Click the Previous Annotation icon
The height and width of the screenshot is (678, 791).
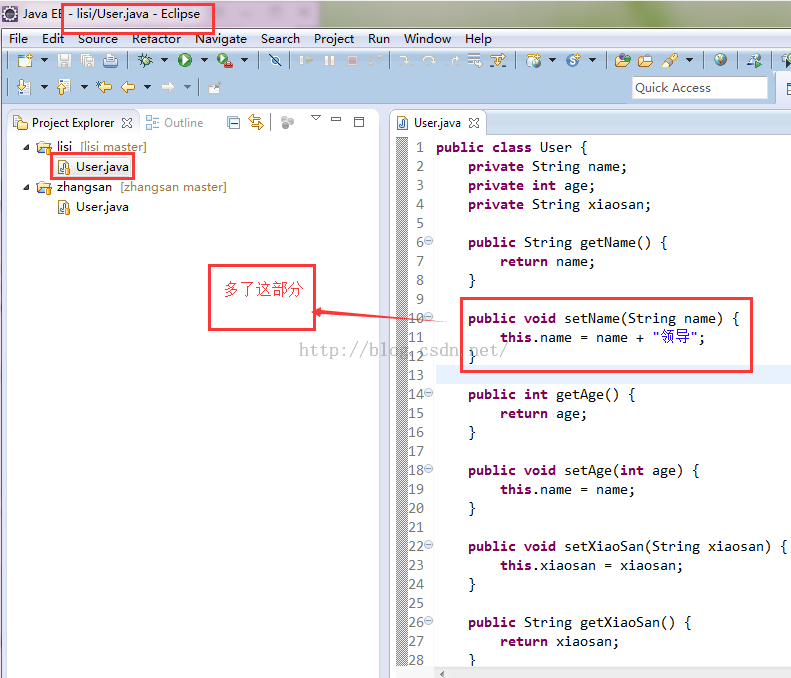coord(63,87)
